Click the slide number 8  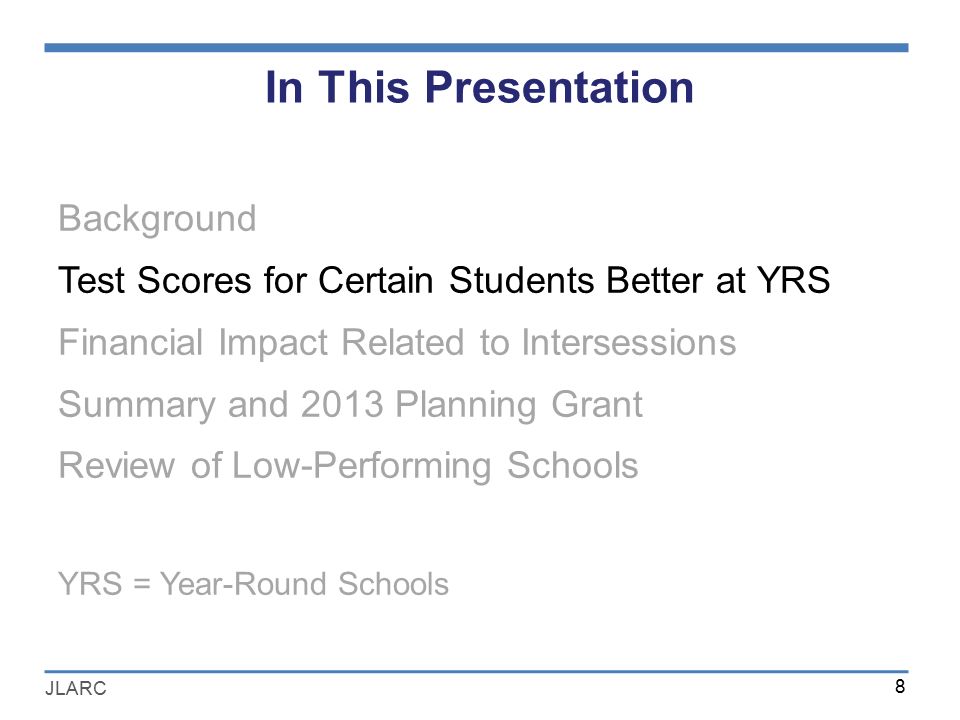click(899, 686)
